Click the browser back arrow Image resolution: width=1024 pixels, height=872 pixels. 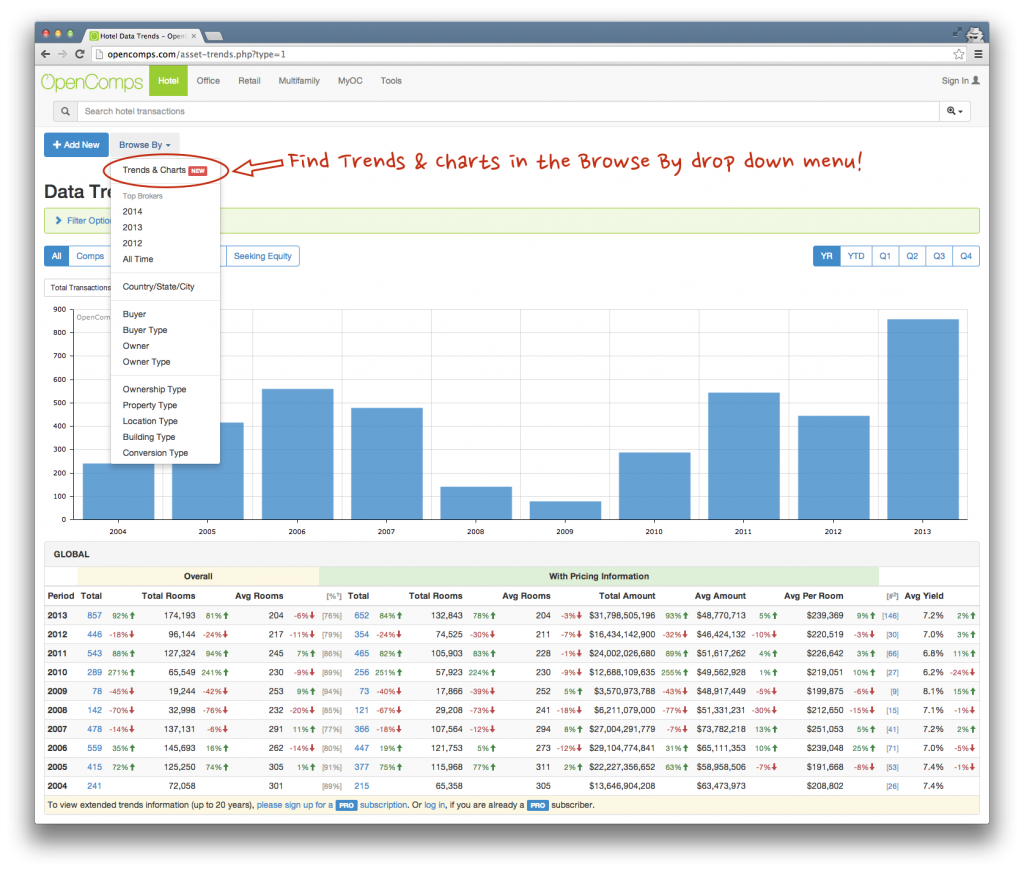point(45,54)
